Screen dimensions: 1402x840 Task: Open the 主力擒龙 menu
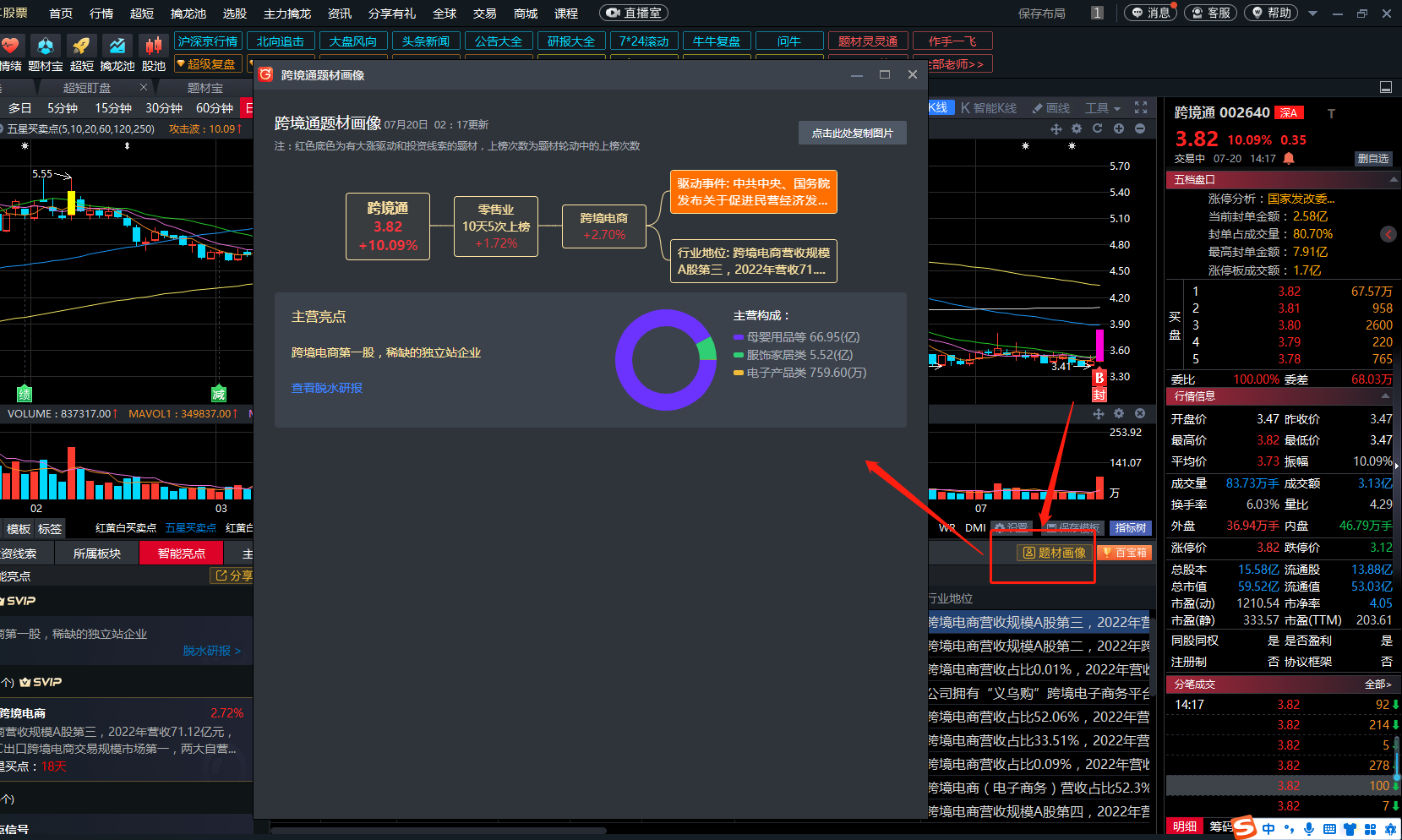(x=287, y=14)
